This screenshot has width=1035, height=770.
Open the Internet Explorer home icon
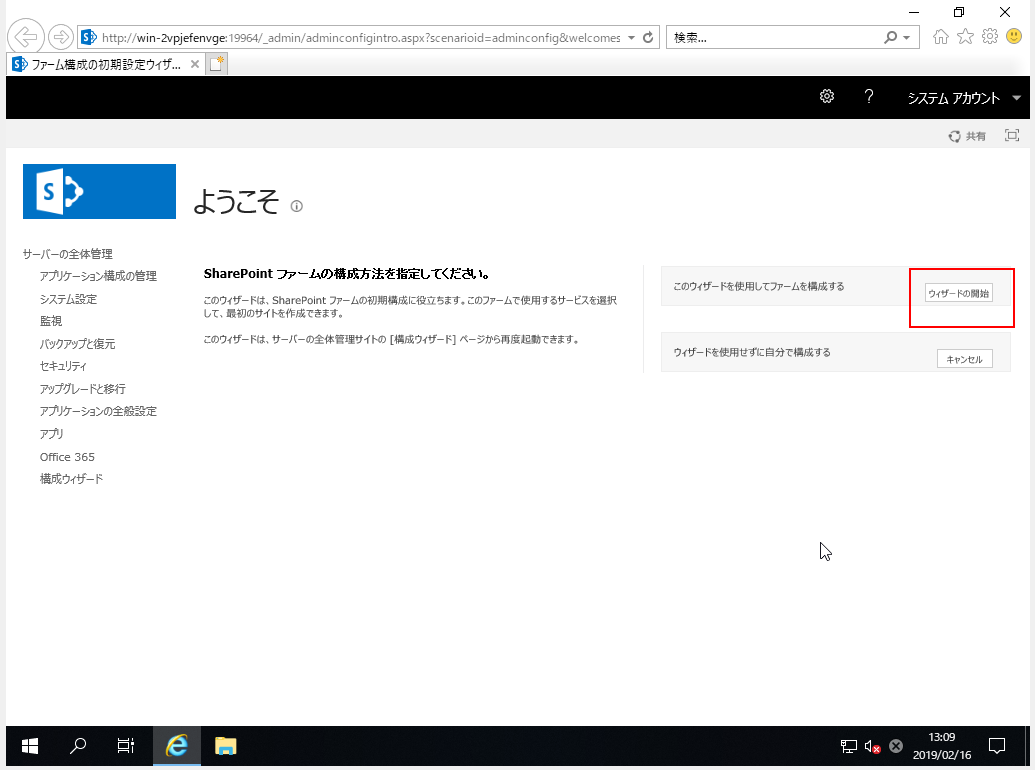click(941, 37)
